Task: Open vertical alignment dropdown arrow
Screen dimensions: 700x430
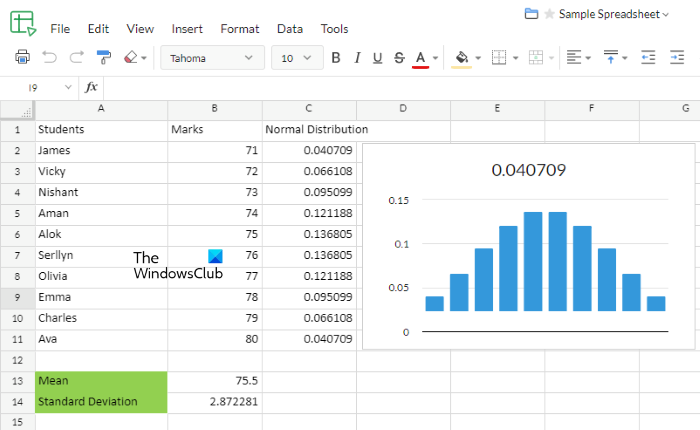Action: 625,58
